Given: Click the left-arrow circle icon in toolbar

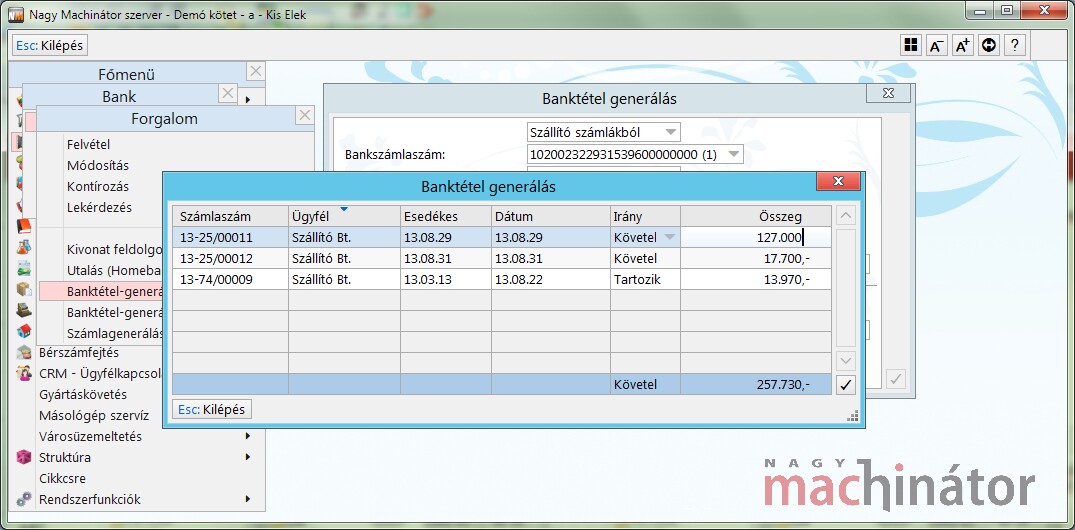Looking at the screenshot, I should pyautogui.click(x=989, y=45).
